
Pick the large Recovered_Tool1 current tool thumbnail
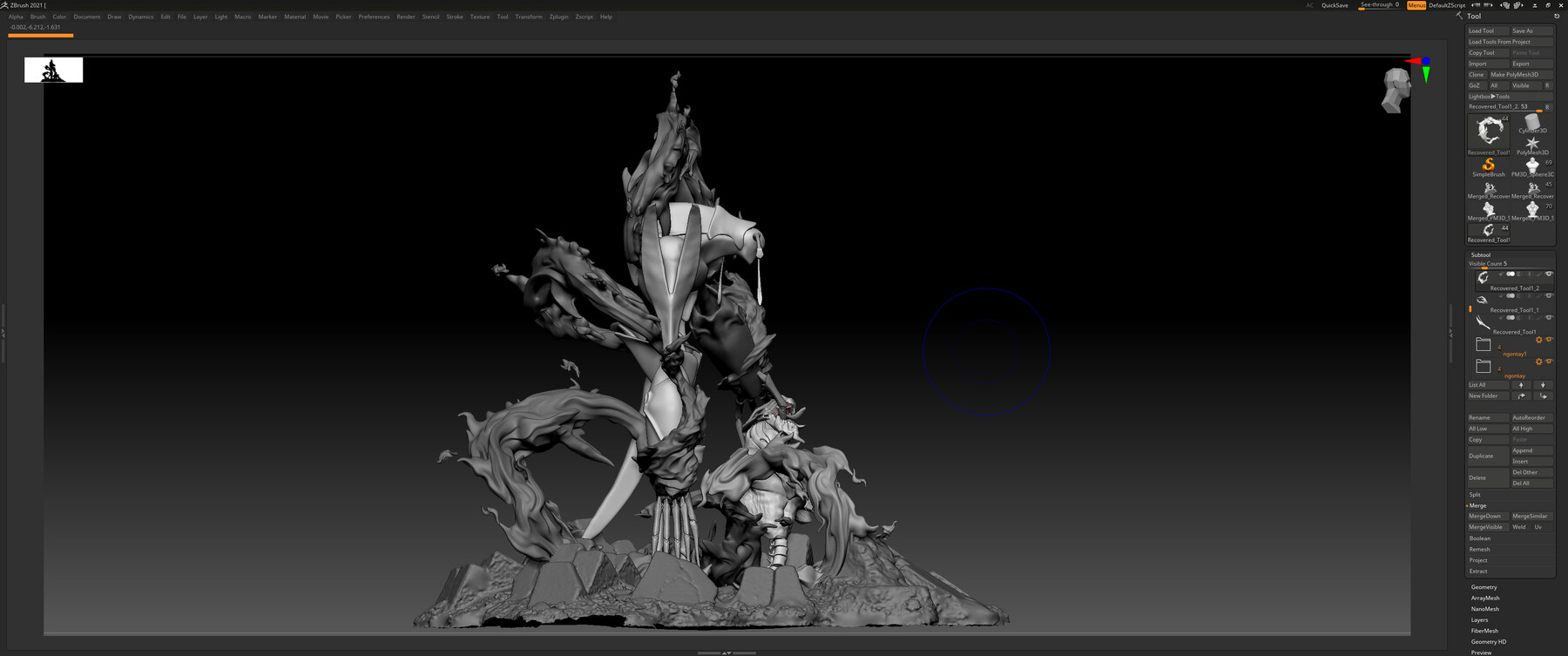[1490, 133]
